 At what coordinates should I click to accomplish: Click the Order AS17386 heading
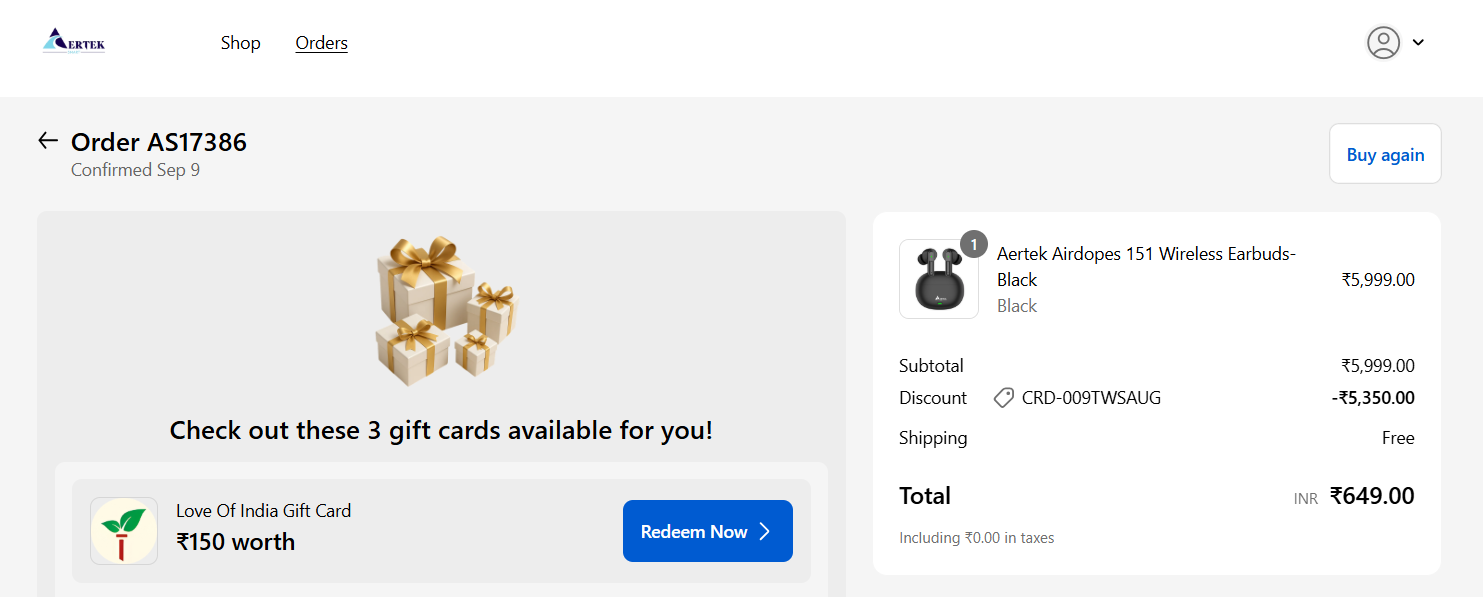[159, 142]
